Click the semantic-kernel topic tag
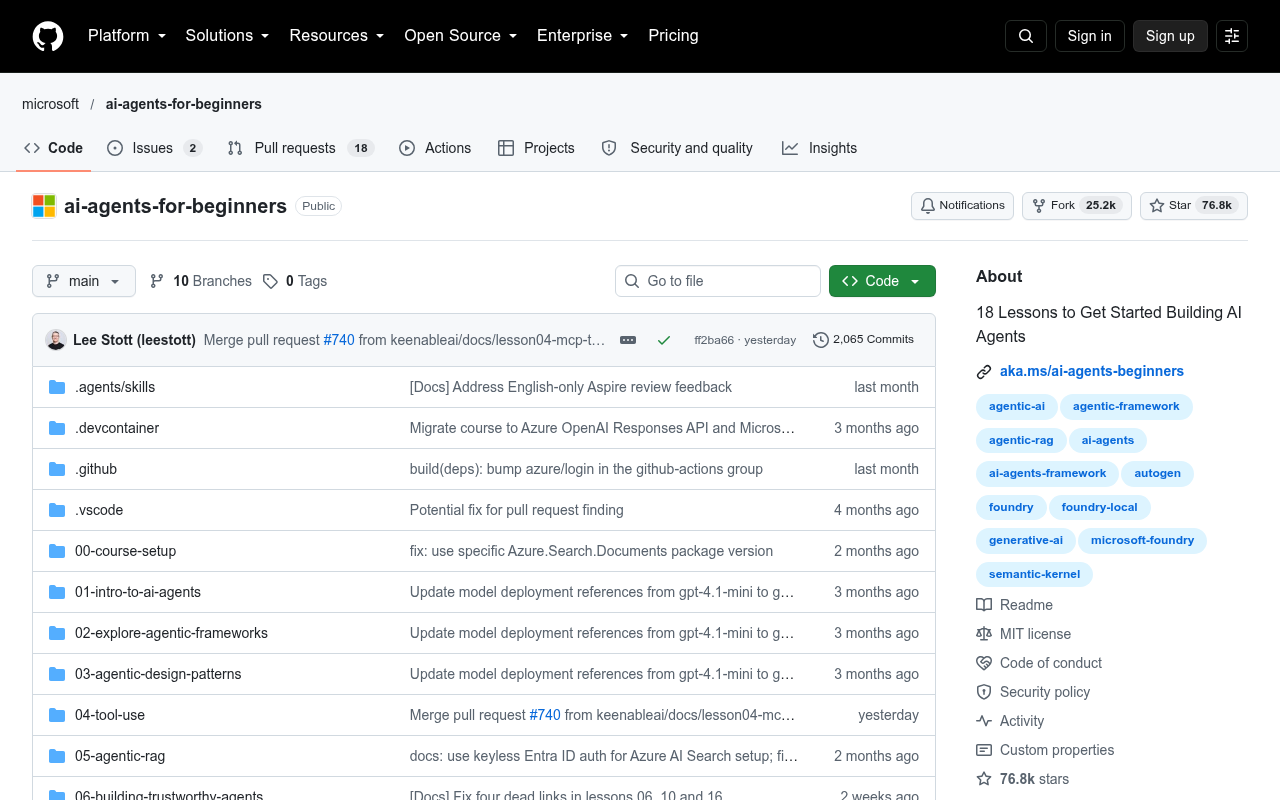Screen dimensions: 1280x800 1035,574
